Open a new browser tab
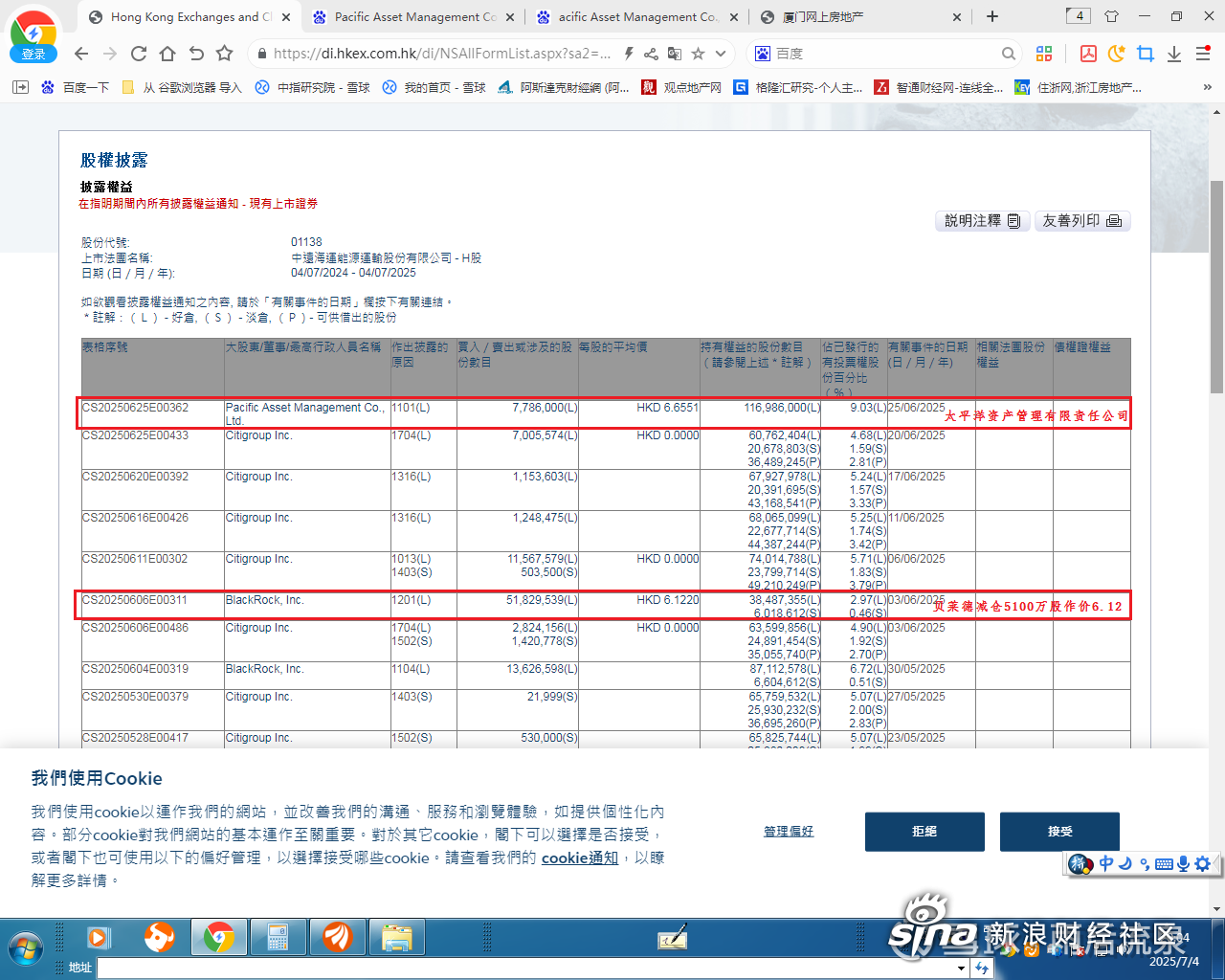This screenshot has height=980, width=1225. coord(992,16)
